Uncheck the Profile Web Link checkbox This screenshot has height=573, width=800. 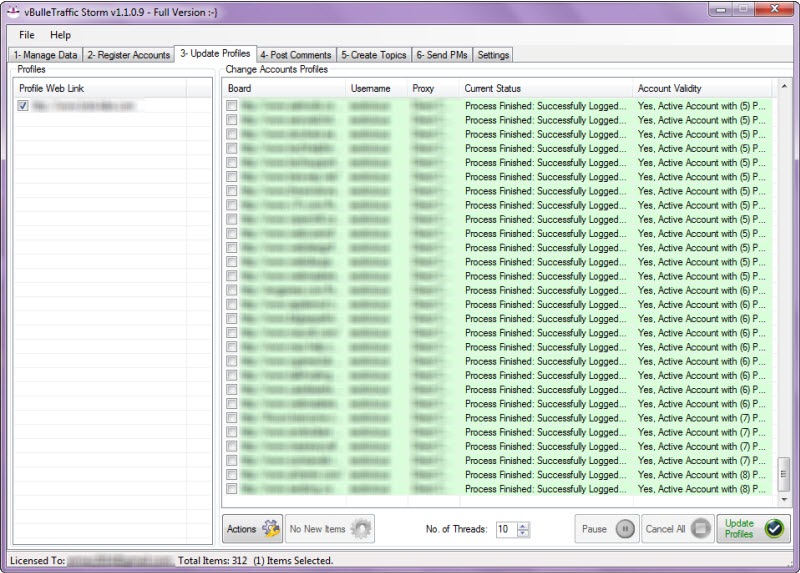pos(23,105)
